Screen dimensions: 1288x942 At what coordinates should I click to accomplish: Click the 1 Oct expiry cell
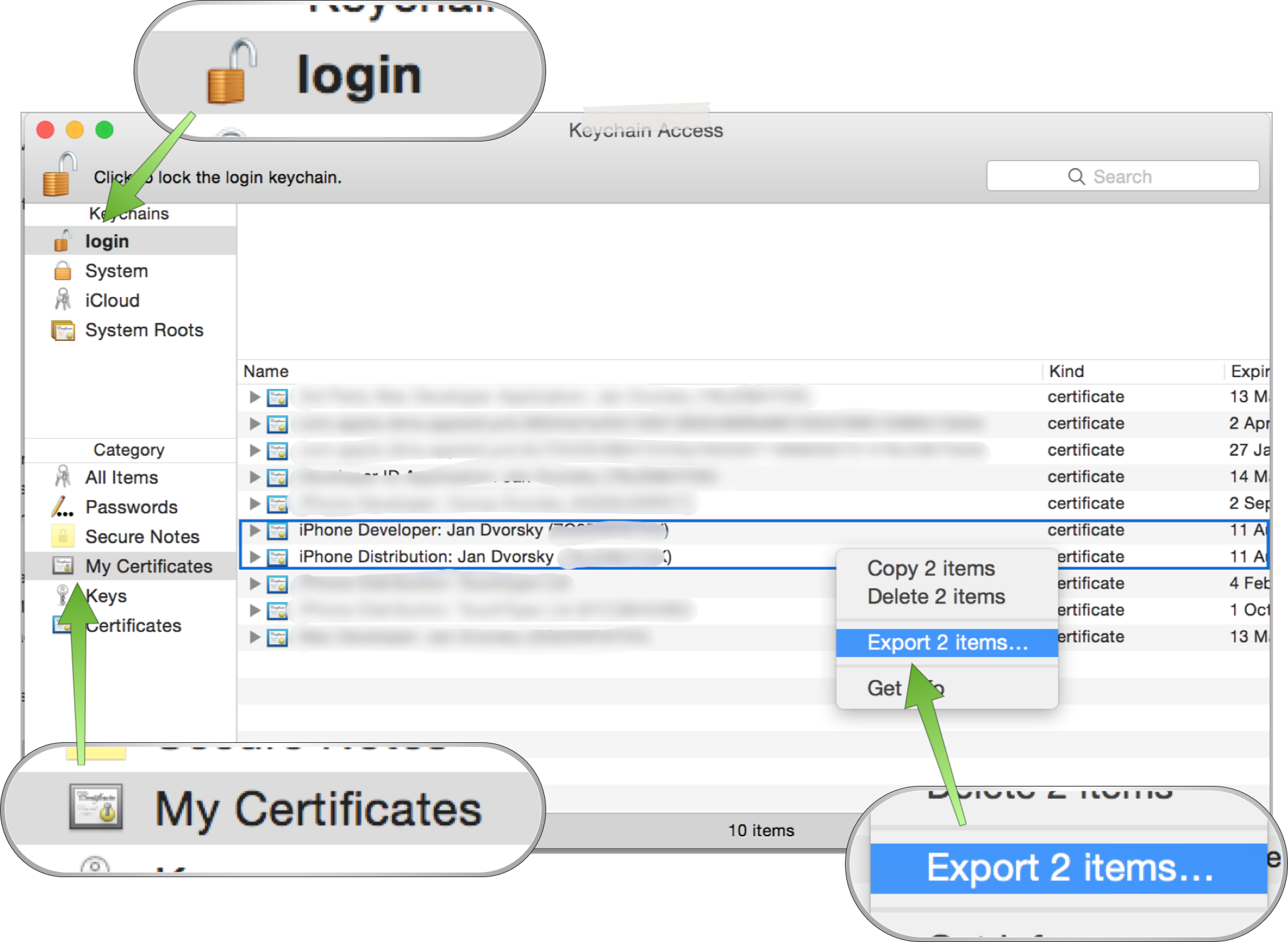(x=1249, y=610)
